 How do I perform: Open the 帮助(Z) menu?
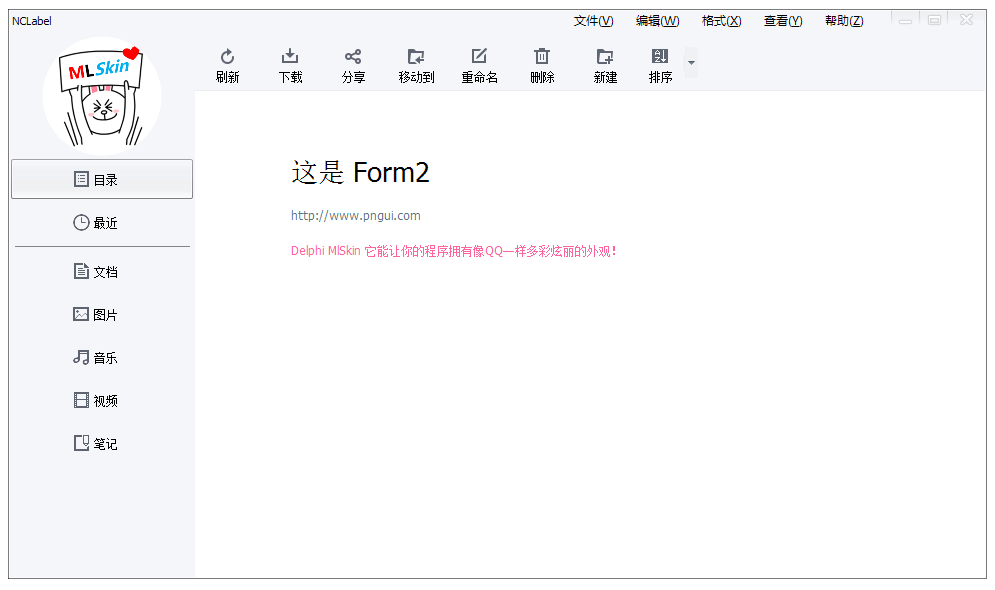[844, 21]
